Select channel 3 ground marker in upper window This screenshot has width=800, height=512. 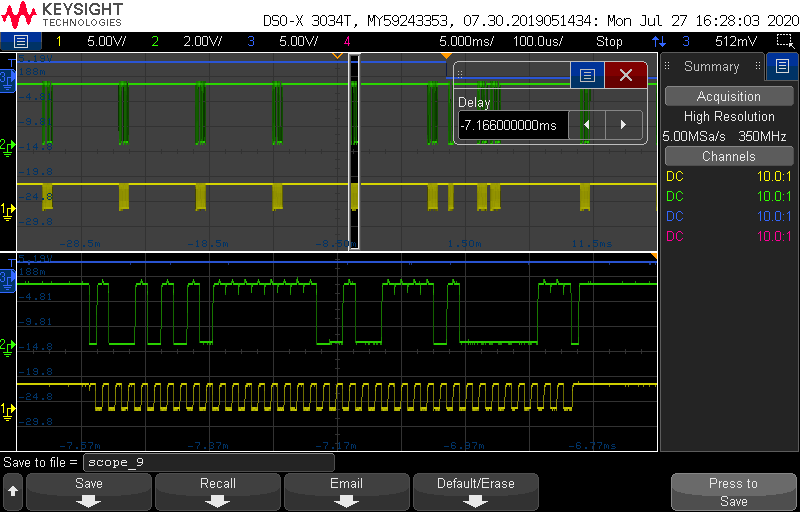(7, 79)
